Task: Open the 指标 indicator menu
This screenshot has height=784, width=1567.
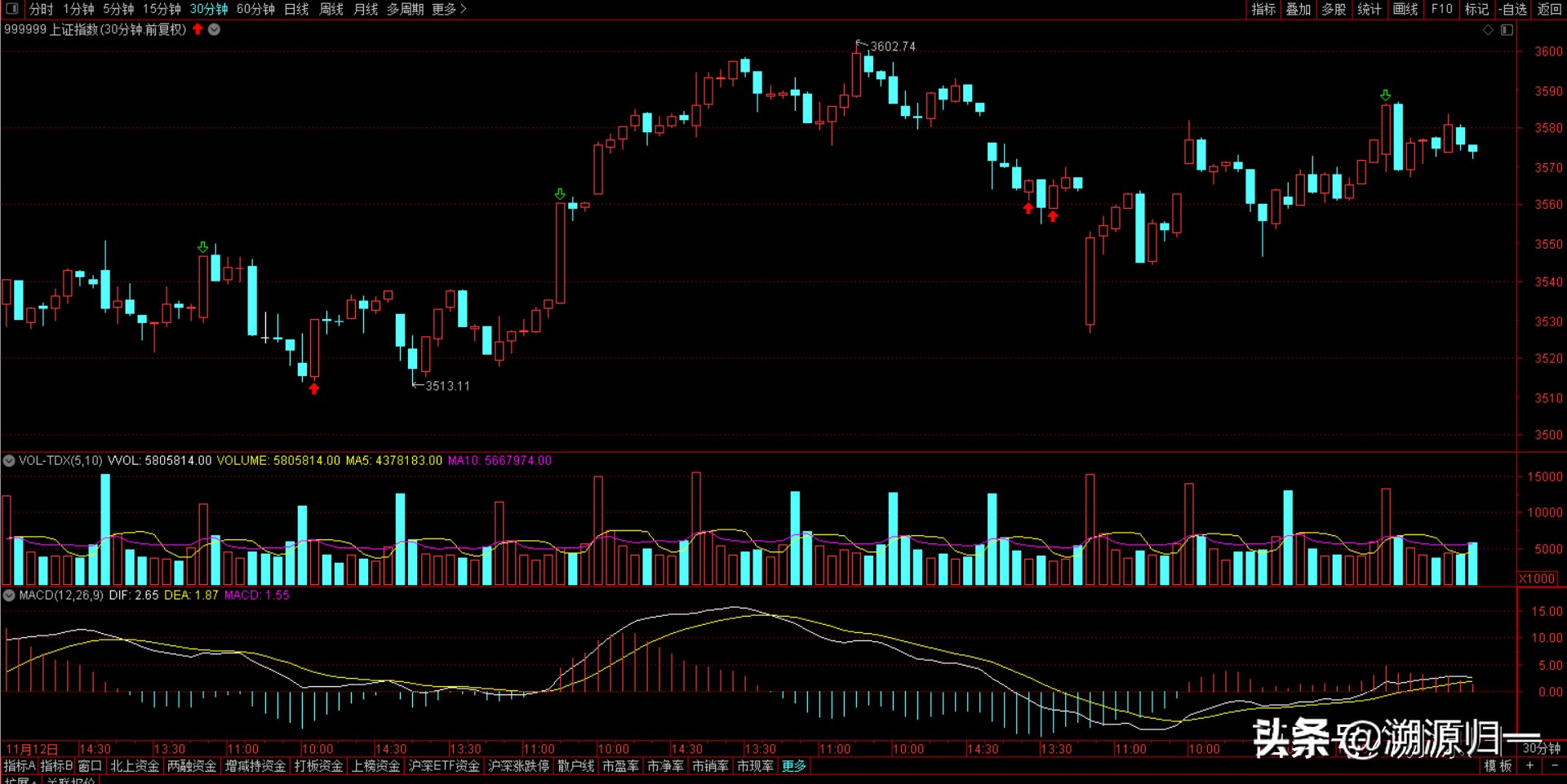Action: pos(1263,9)
